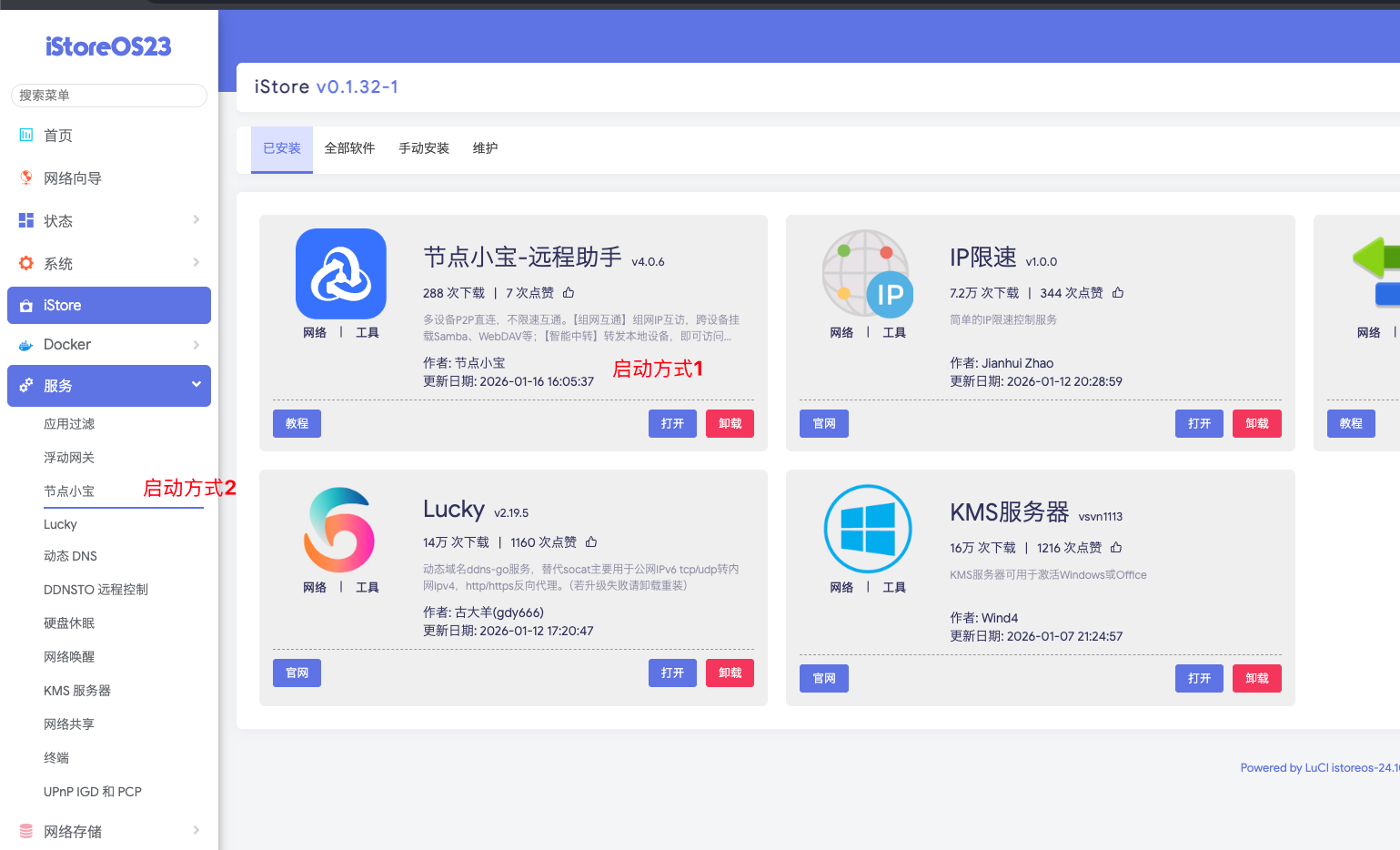Screen dimensions: 1400x850
Task: Expand the 系统 menu chevron
Action: 196,263
